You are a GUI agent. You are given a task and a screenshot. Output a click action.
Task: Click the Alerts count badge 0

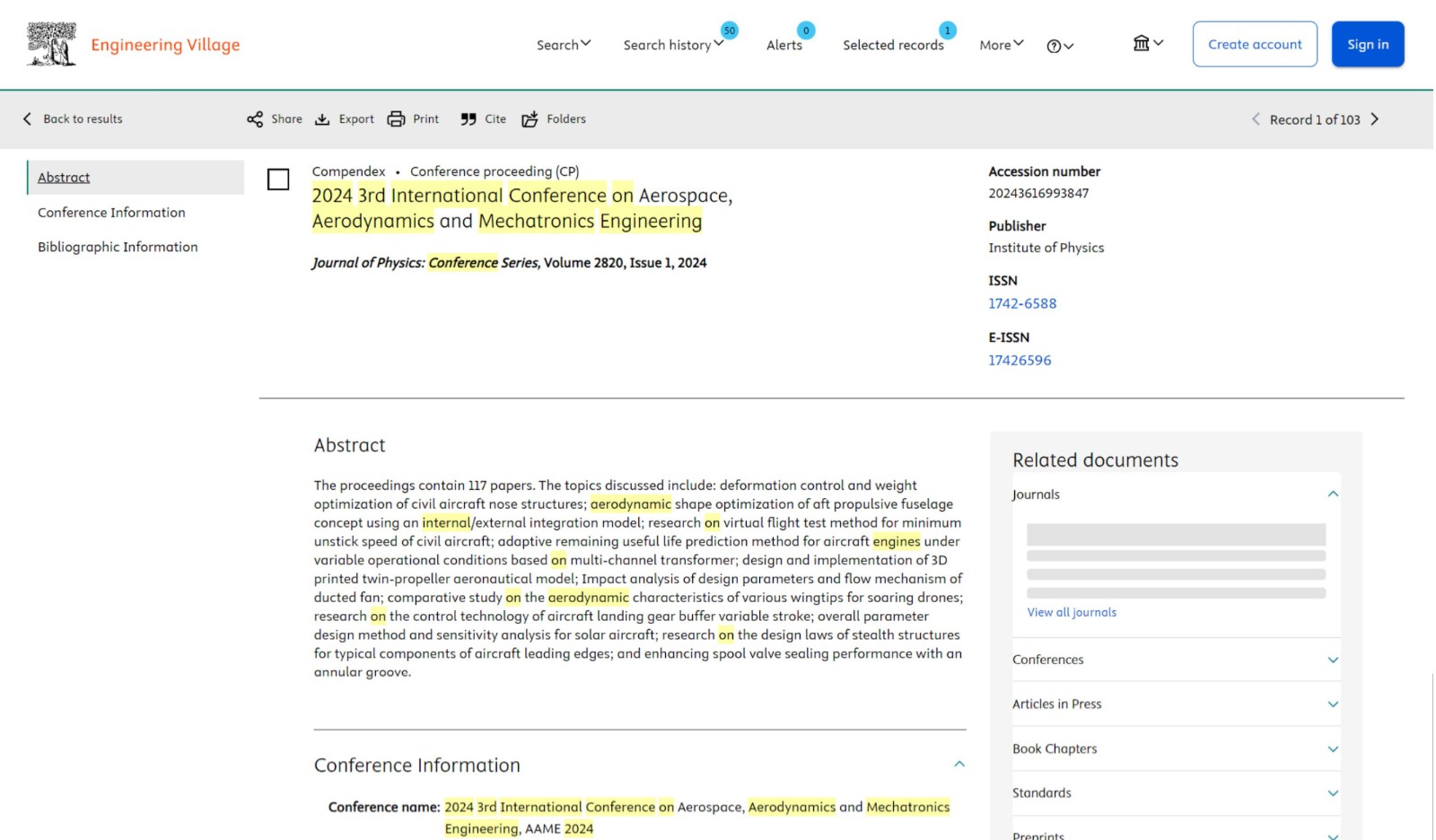pyautogui.click(x=806, y=31)
